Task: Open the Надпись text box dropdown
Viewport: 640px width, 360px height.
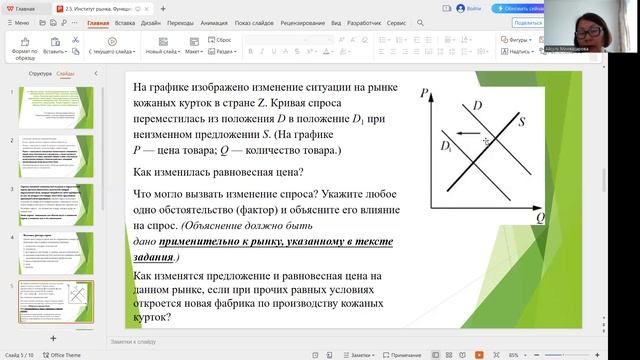Action: (518, 51)
